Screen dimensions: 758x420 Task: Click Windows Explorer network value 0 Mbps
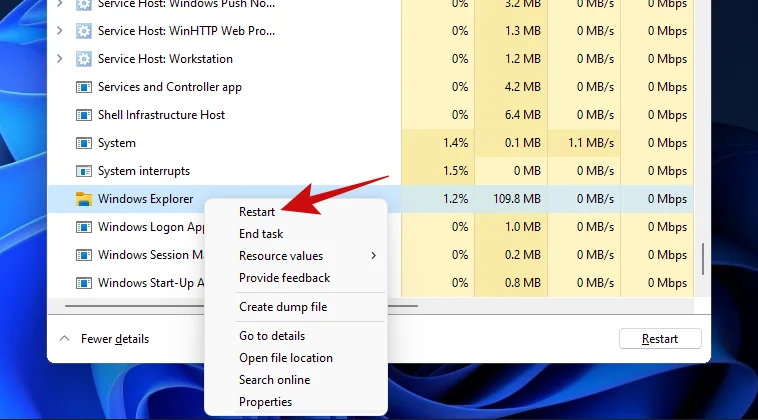click(x=667, y=199)
